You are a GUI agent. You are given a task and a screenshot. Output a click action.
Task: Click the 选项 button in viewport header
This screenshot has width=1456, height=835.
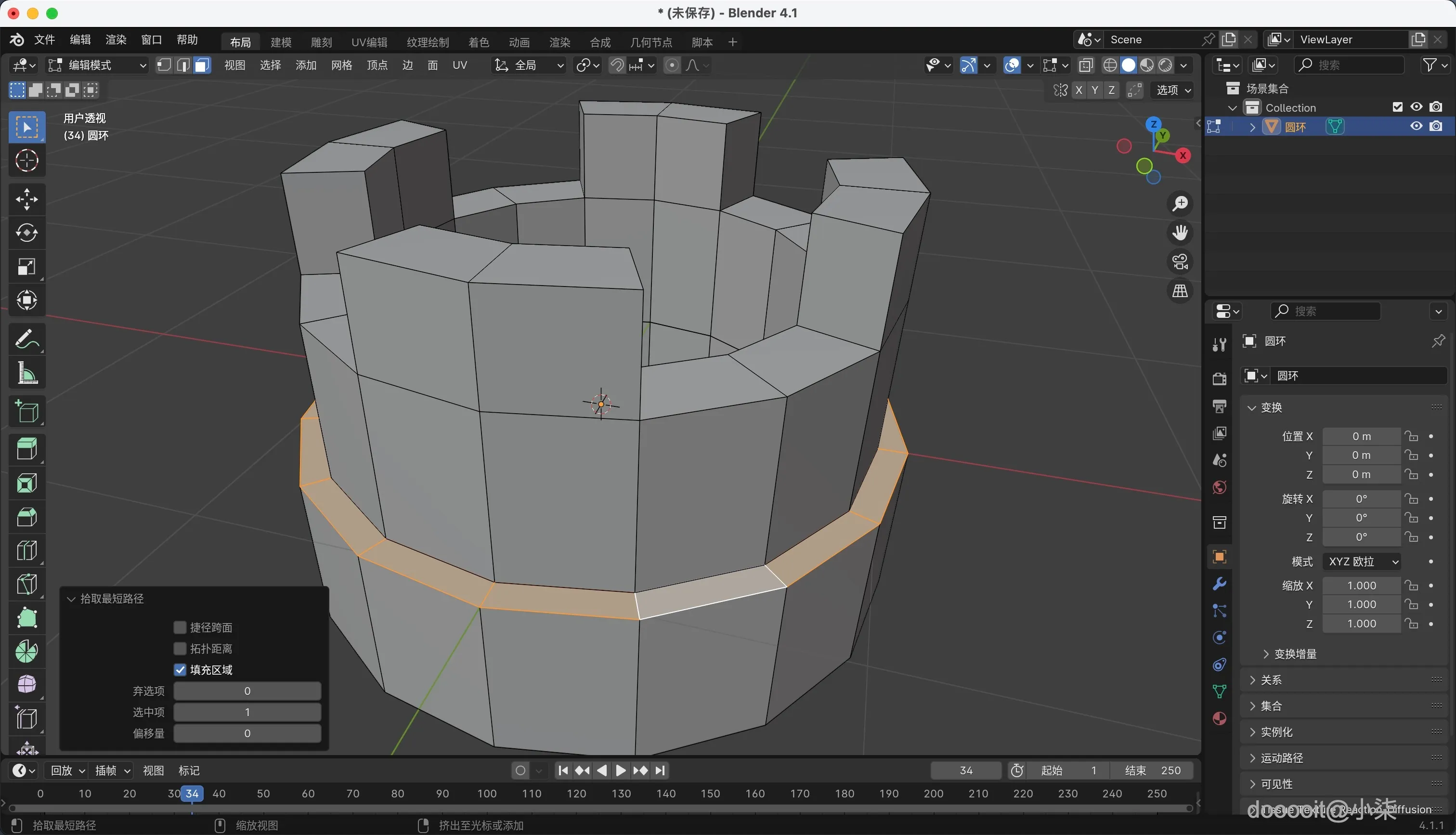click(x=1173, y=90)
